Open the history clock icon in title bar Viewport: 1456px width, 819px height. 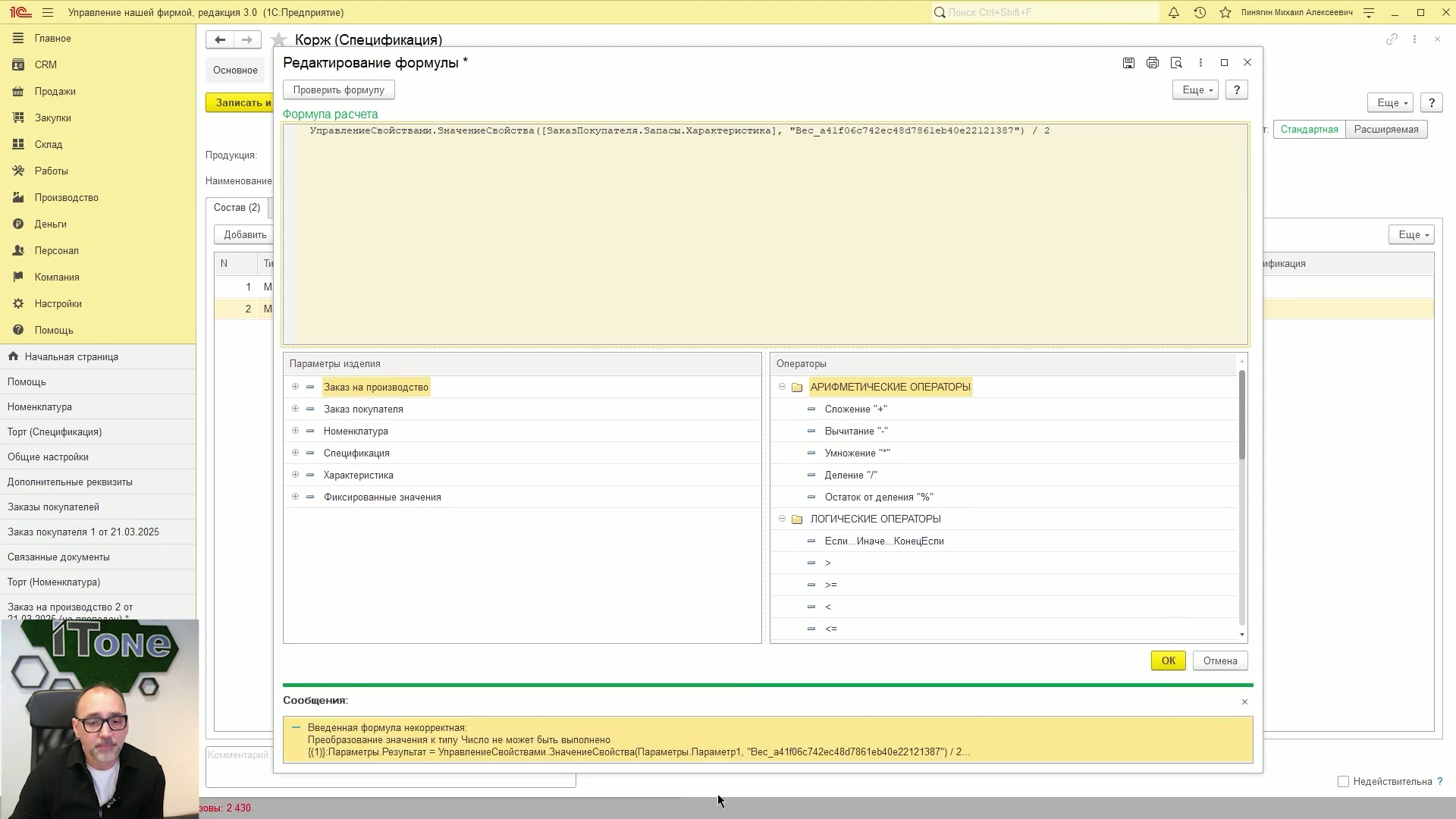(1200, 13)
